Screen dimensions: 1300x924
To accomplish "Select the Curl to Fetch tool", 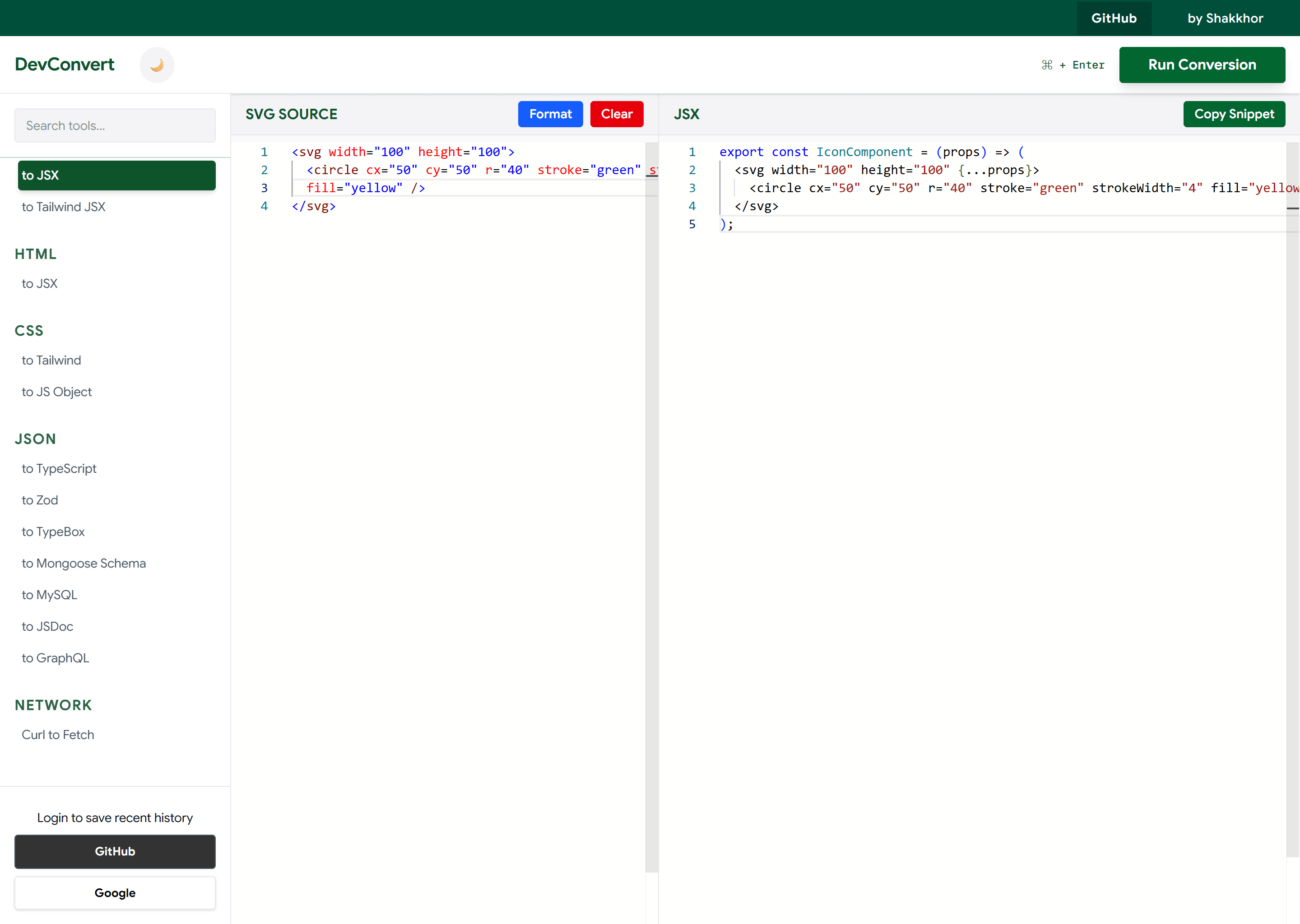I will (57, 735).
